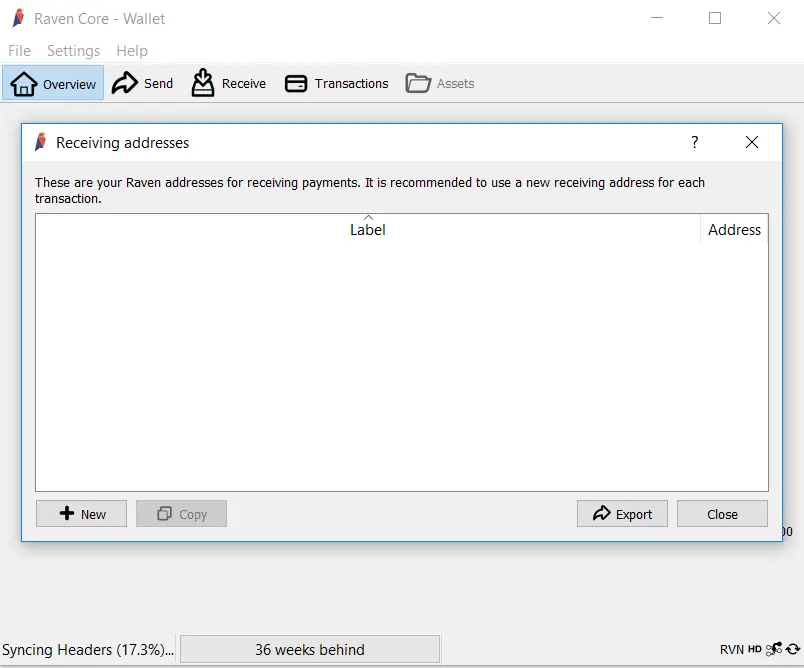Export the receiving addresses list
Screen dimensions: 804x668
pos(622,514)
